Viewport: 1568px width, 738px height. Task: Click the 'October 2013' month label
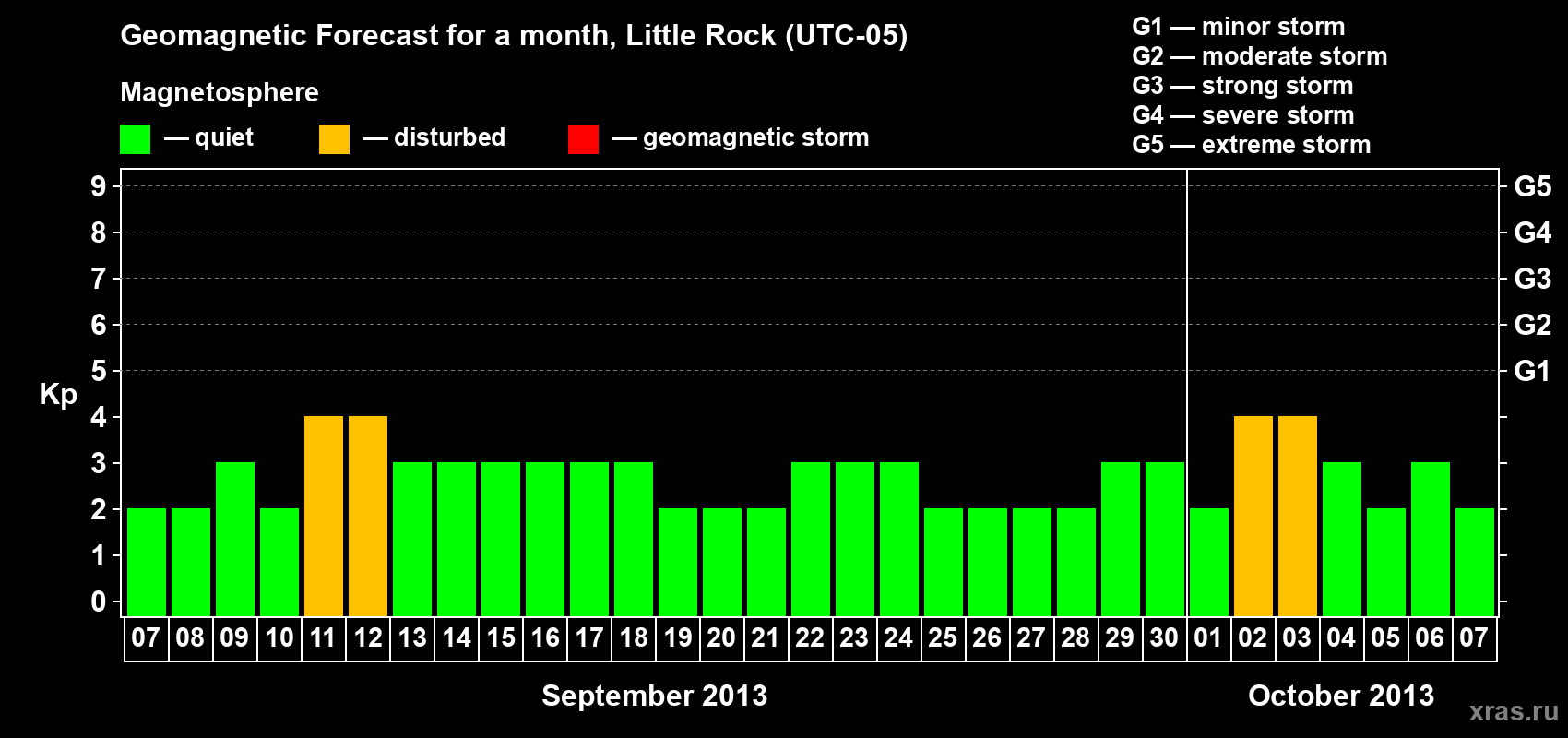(x=1341, y=696)
